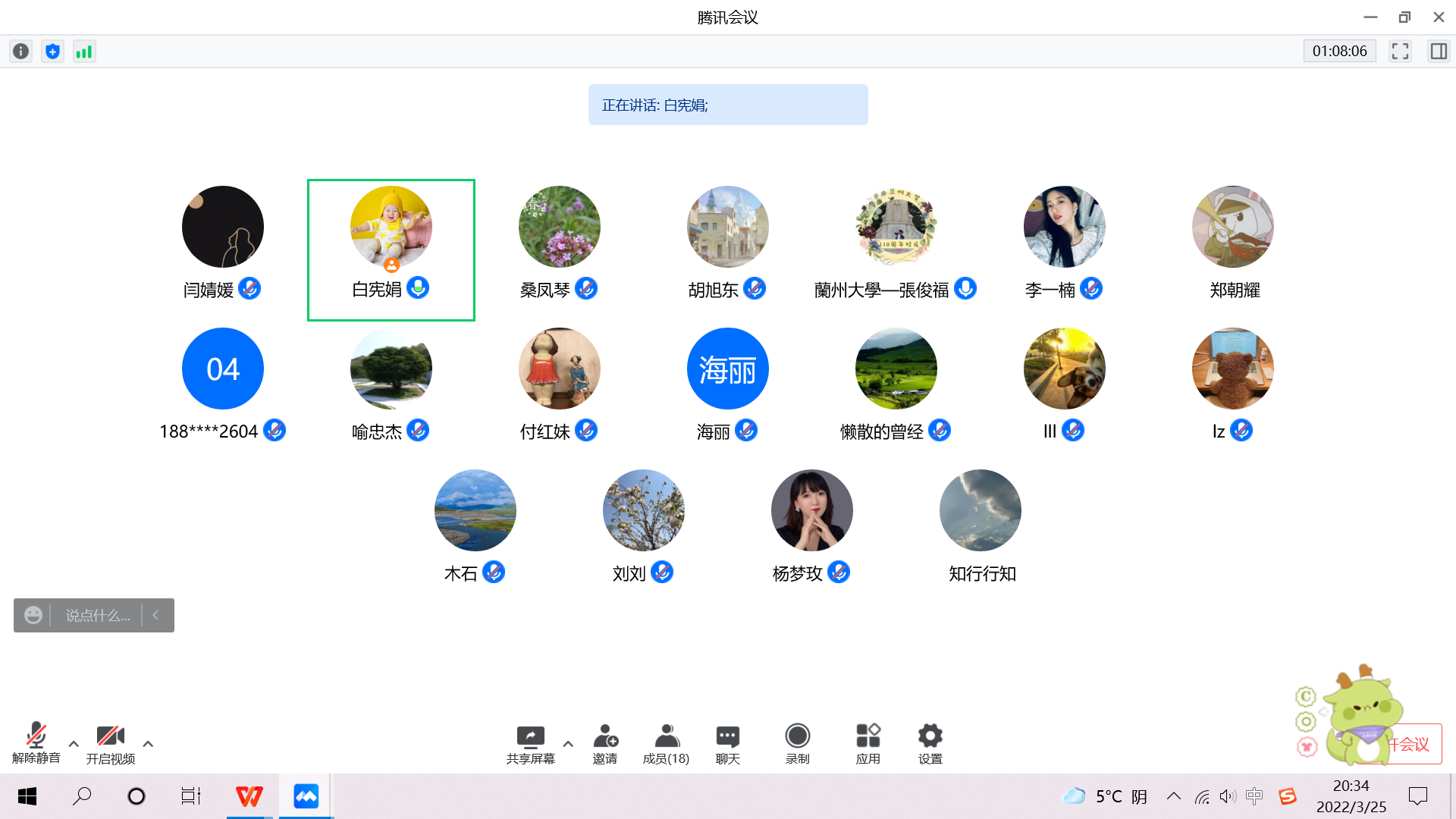Open Settings (设置) gear
The width and height of the screenshot is (1456, 819).
930,736
